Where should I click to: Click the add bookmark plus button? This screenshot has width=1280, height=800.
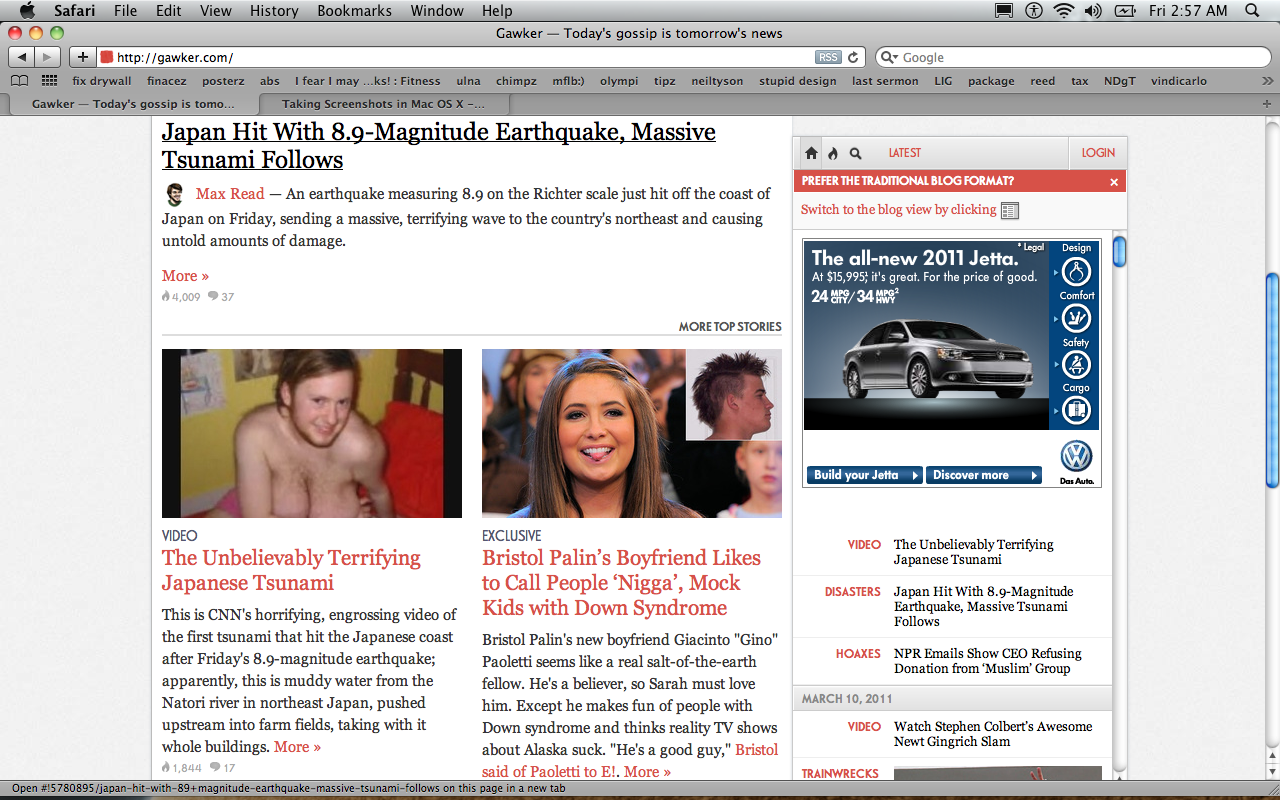pos(83,57)
